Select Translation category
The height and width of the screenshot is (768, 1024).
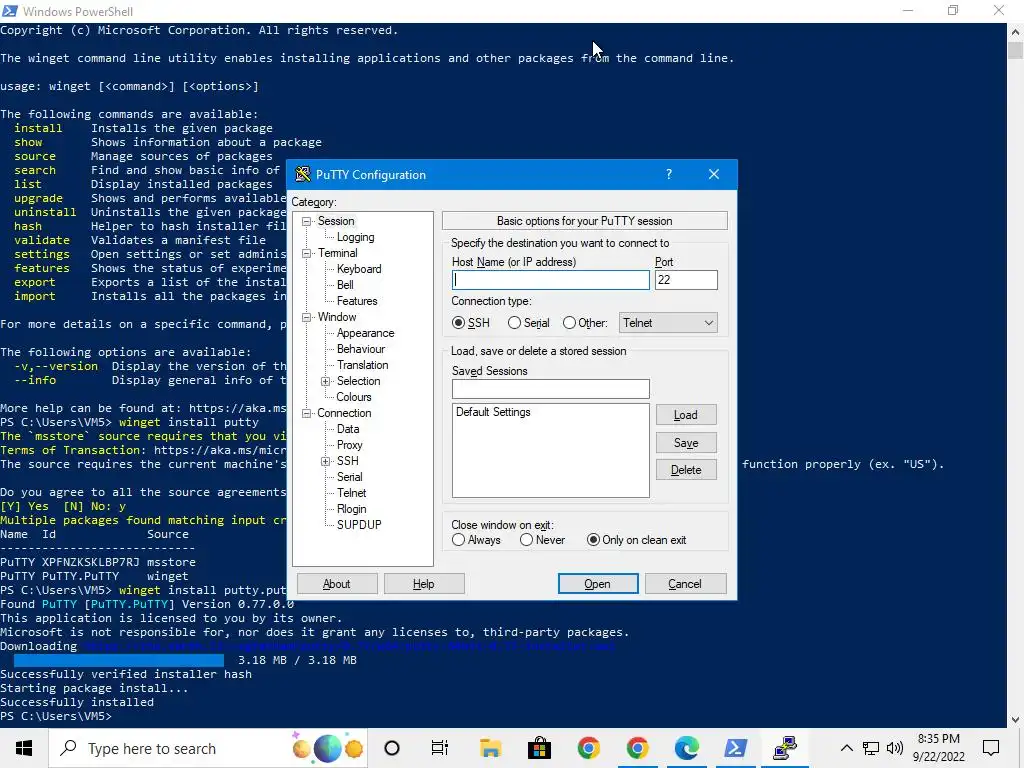click(362, 365)
